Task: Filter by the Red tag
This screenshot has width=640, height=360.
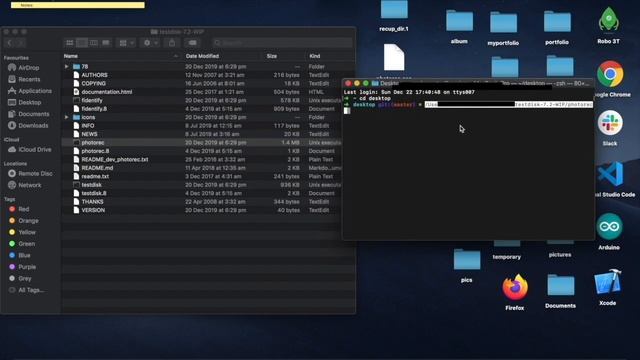Action: coord(23,209)
